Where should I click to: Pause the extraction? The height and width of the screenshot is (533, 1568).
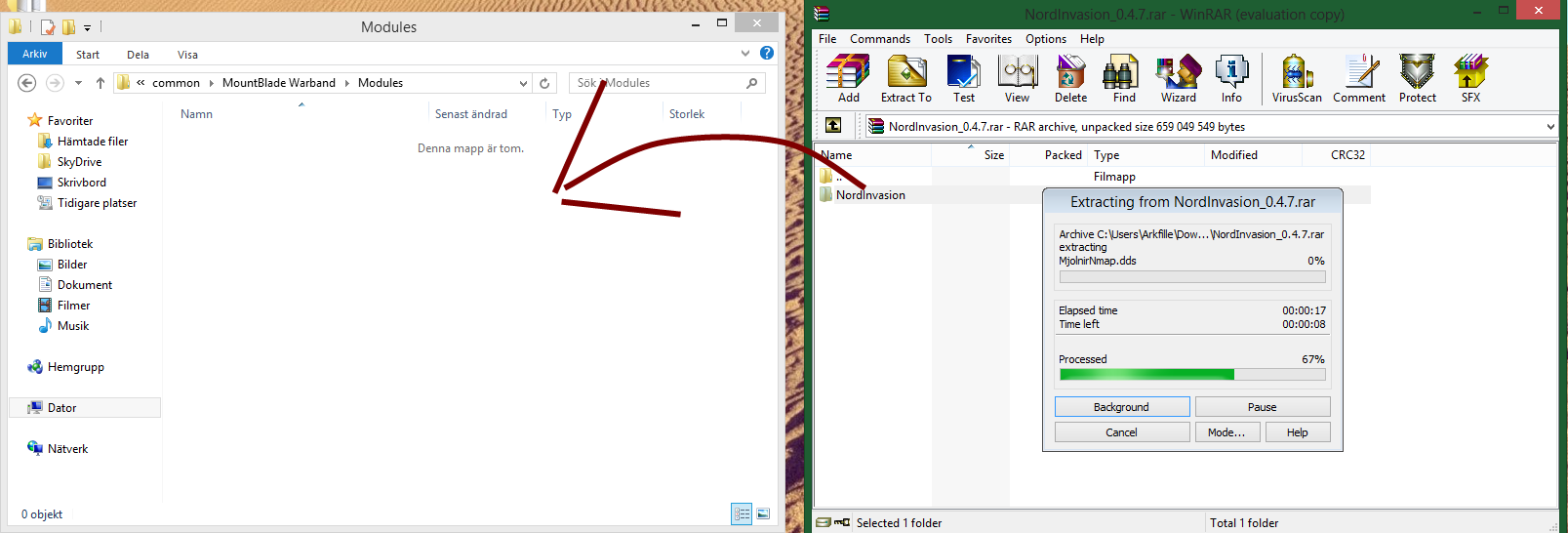[x=1263, y=407]
